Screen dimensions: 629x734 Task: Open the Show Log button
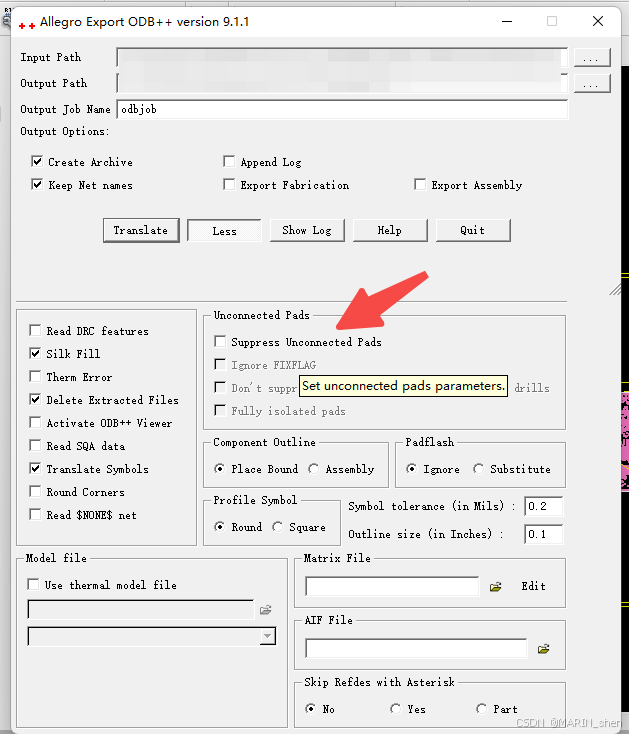click(307, 230)
